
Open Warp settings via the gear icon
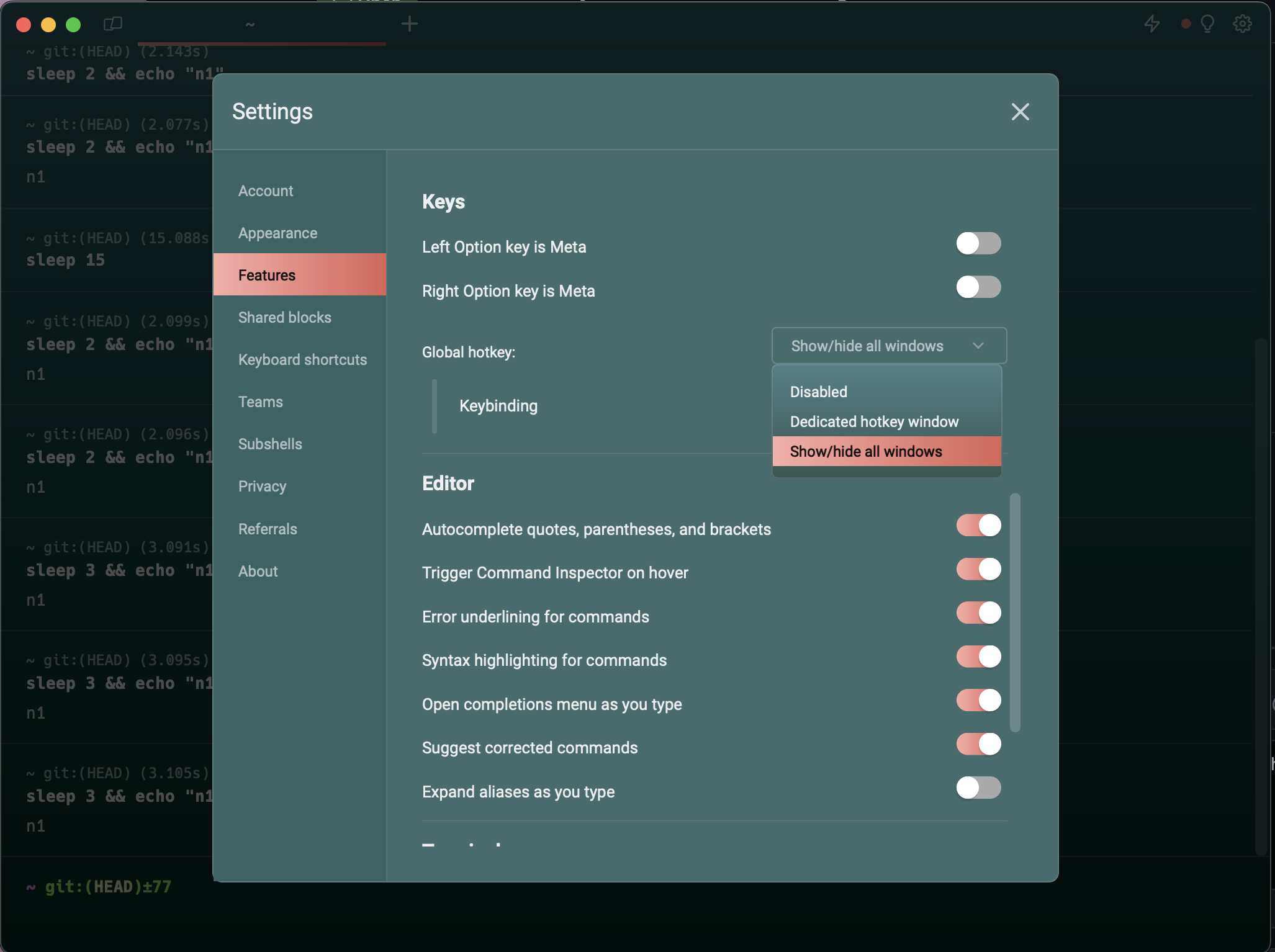(1242, 24)
